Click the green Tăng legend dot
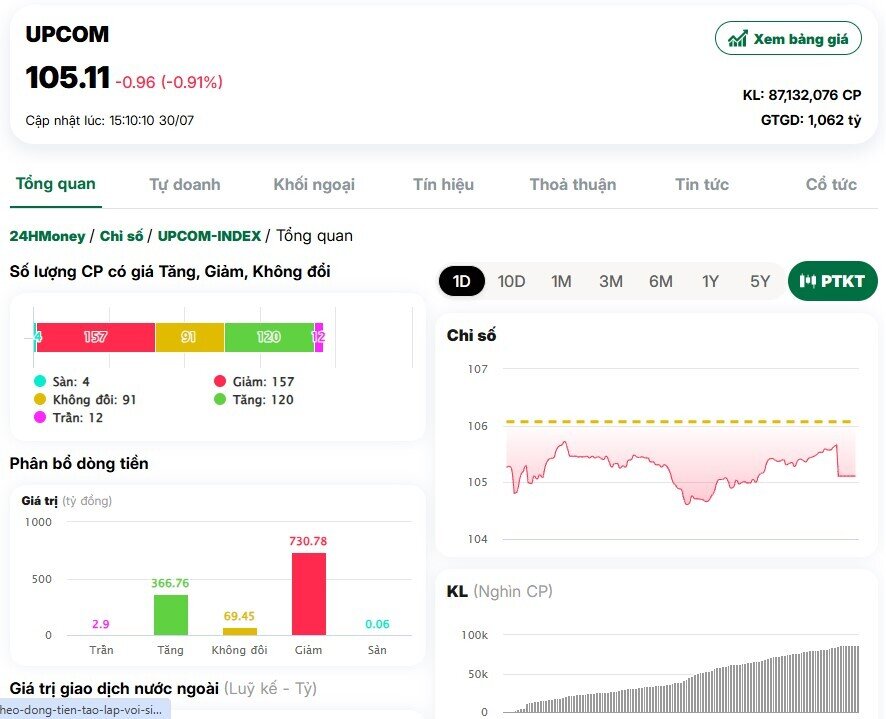Screen dimensions: 886x719 [x=220, y=399]
